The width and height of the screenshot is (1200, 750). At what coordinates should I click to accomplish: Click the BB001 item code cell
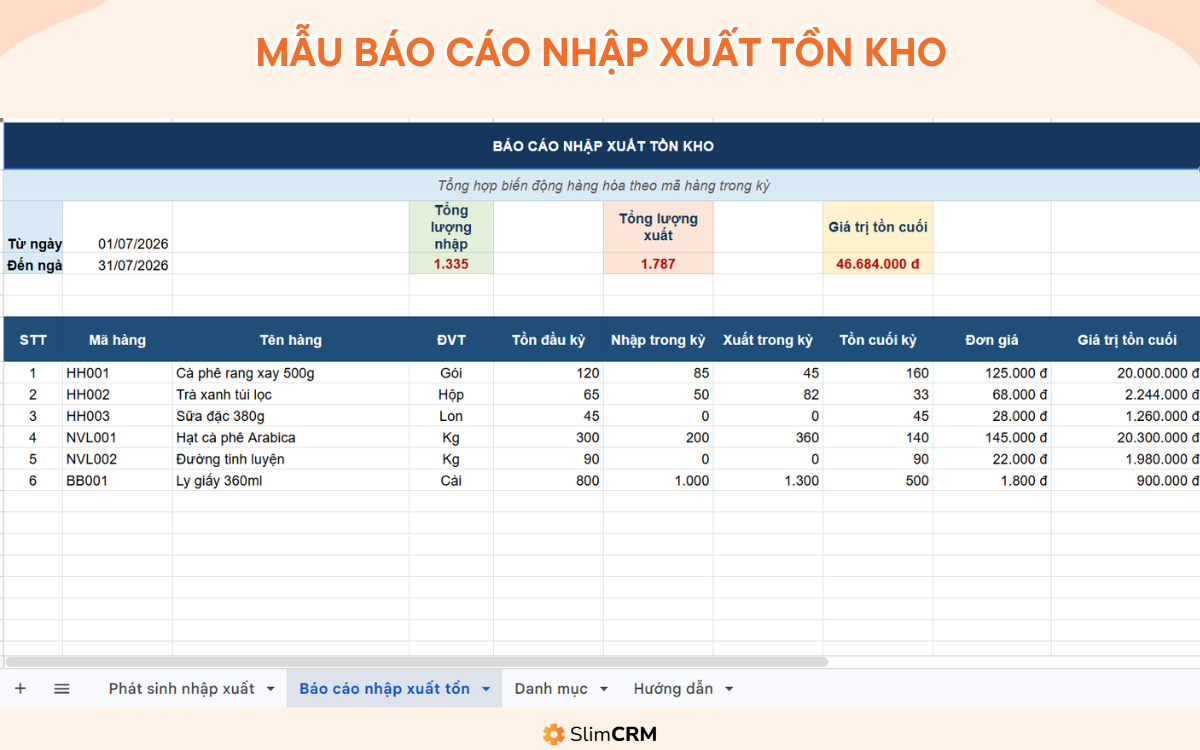(x=117, y=481)
